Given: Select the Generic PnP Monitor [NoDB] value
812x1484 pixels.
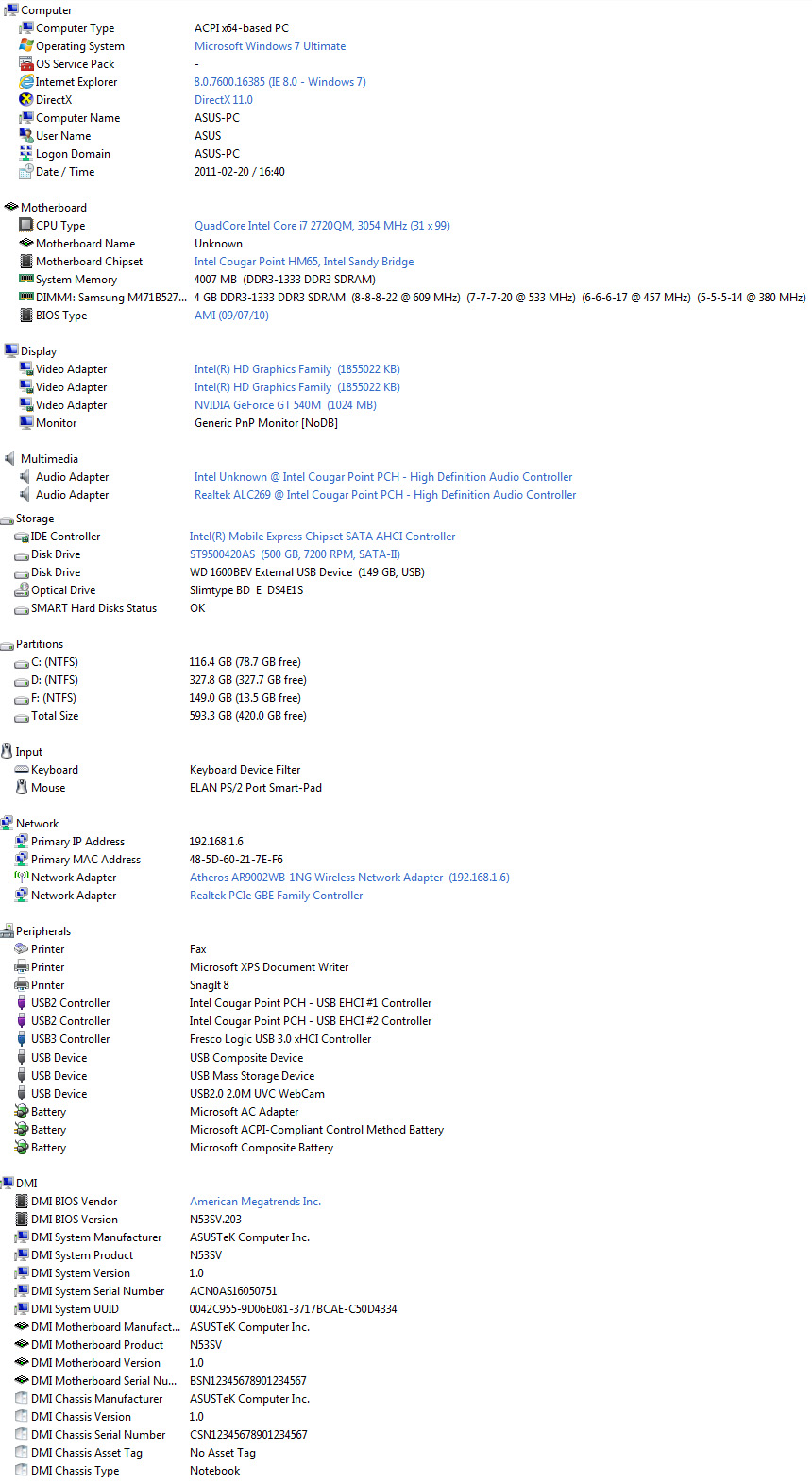Looking at the screenshot, I should pyautogui.click(x=266, y=422).
